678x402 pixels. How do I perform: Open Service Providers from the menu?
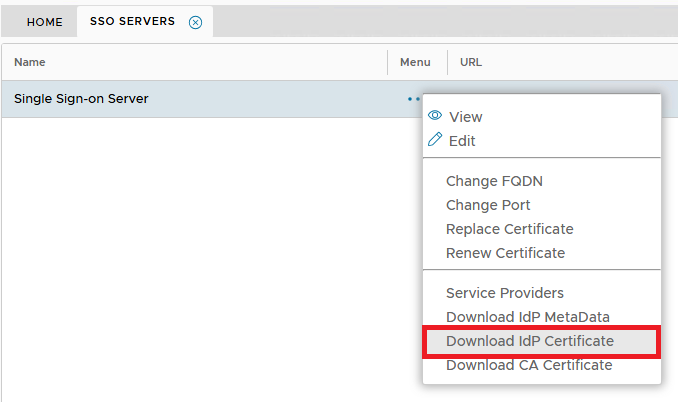504,293
